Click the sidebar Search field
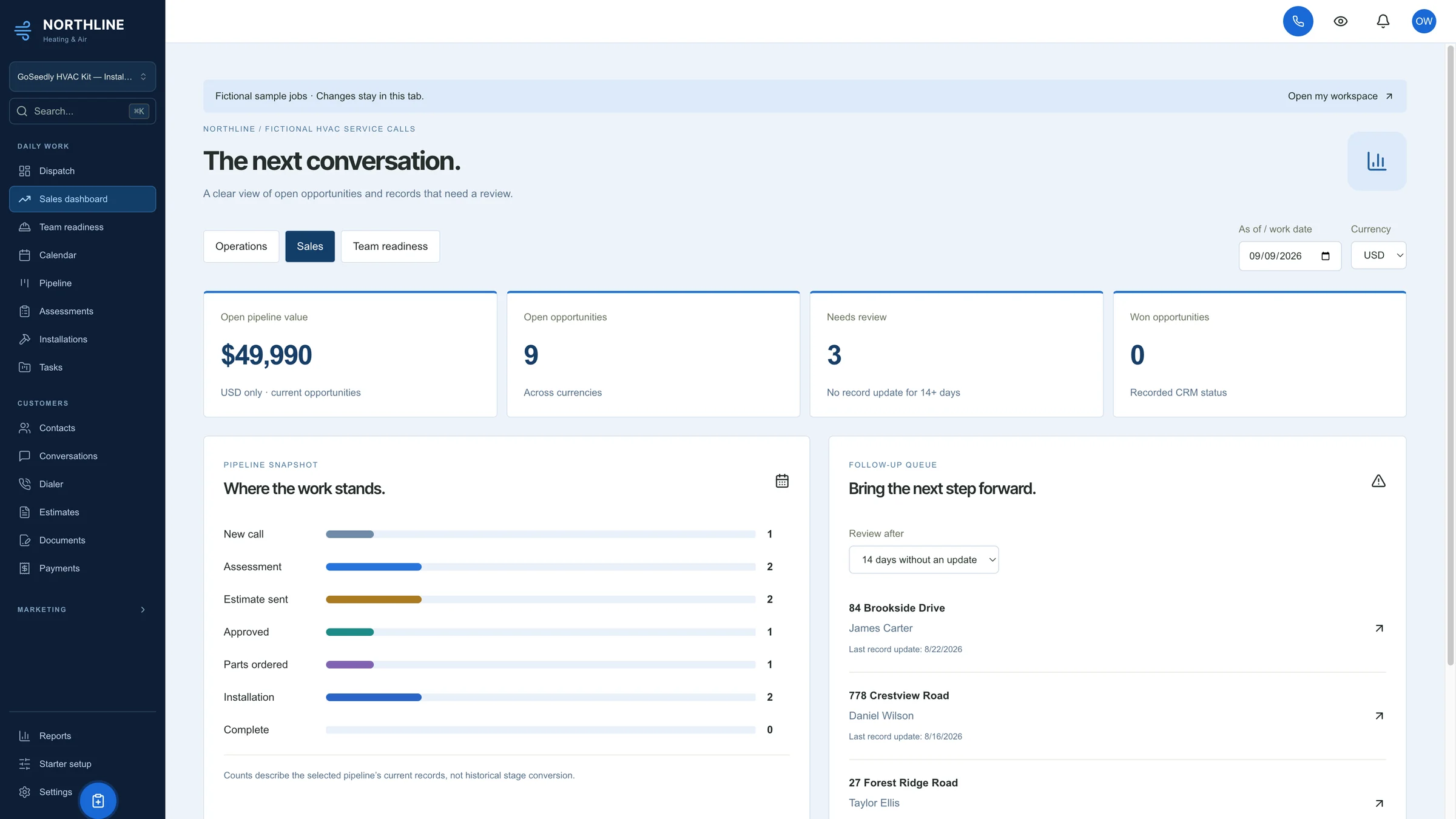 pos(83,111)
